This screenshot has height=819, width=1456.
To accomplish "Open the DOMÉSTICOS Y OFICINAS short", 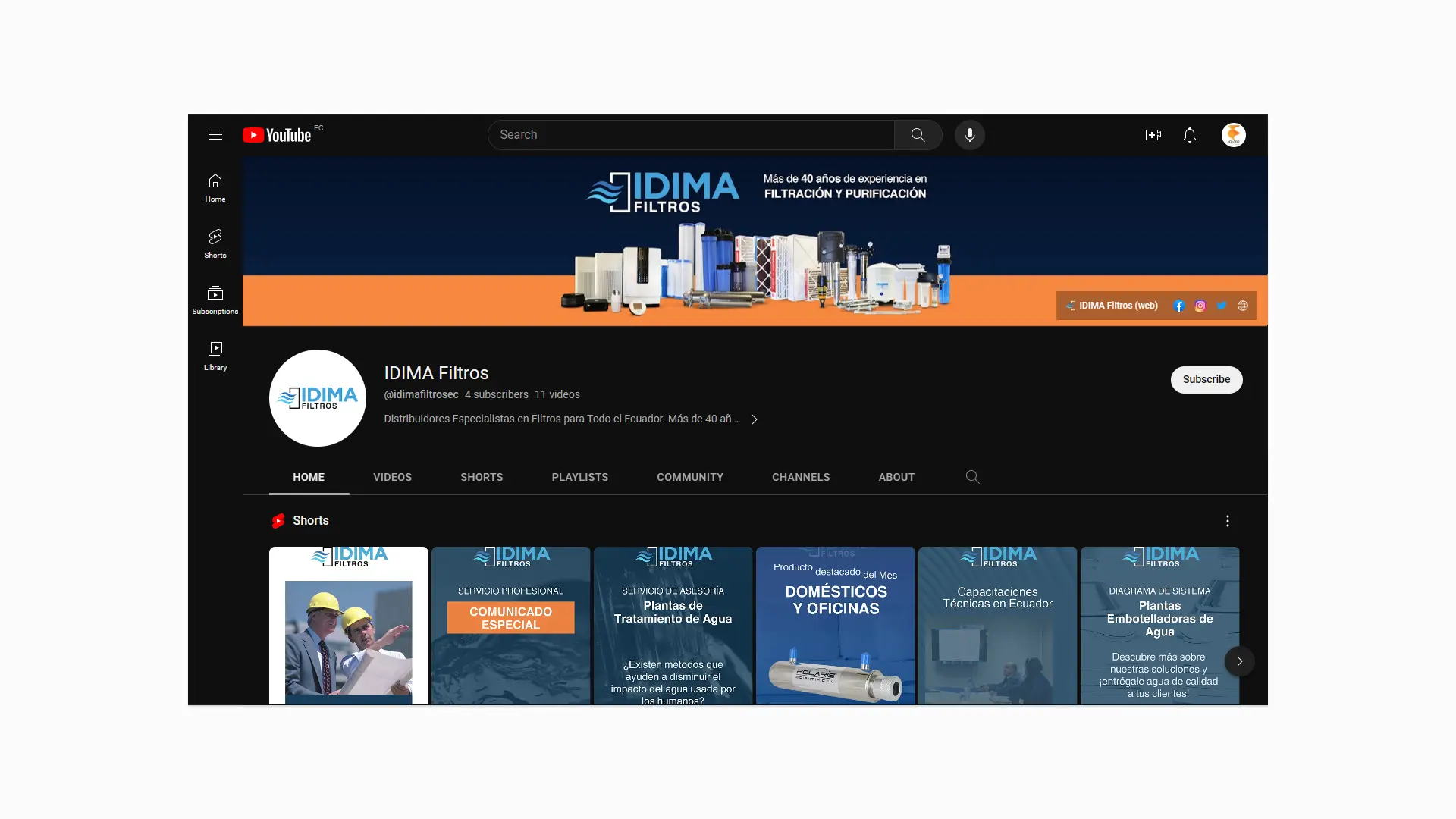I will pyautogui.click(x=836, y=626).
